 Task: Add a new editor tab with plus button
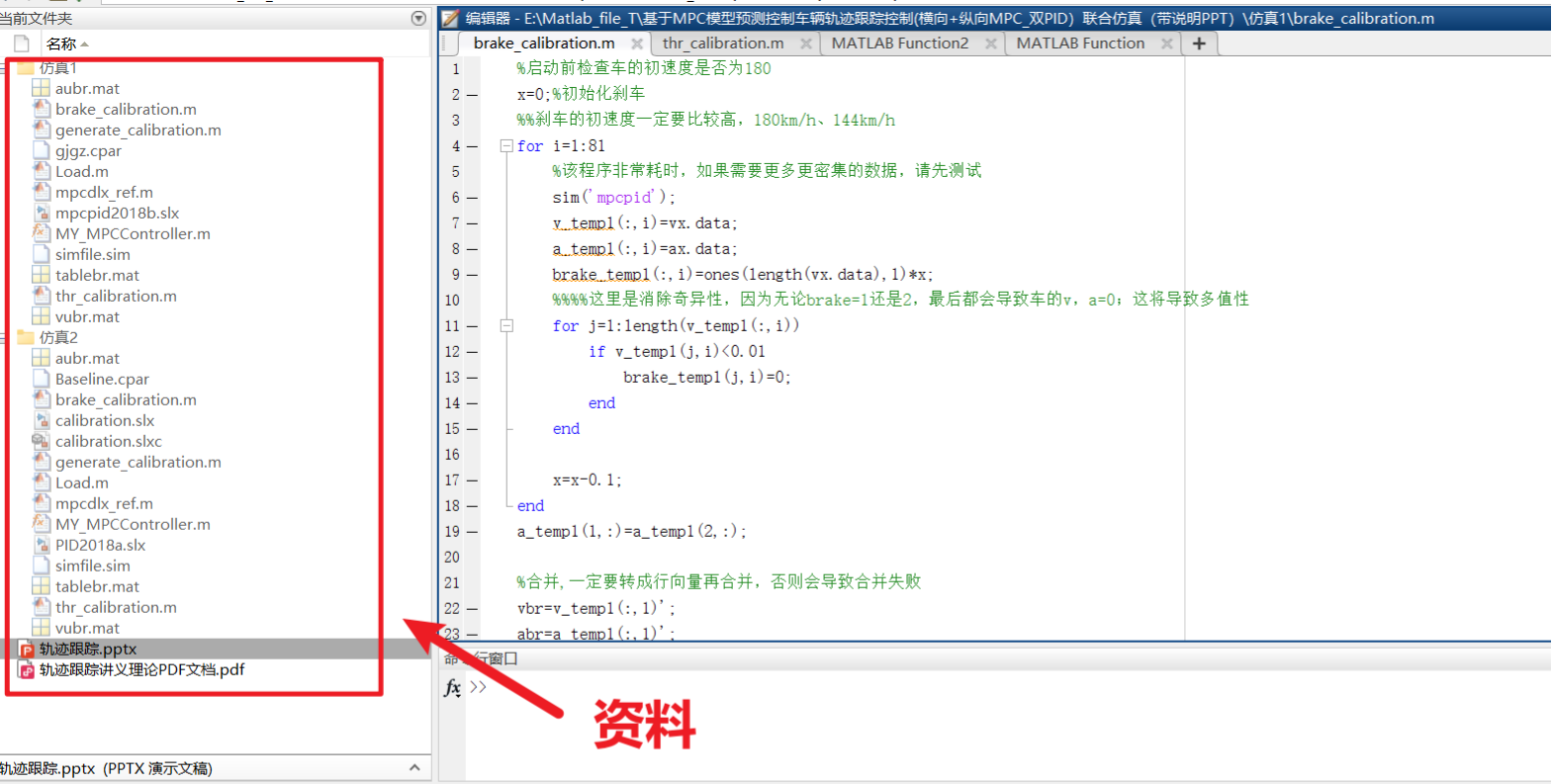point(1199,44)
